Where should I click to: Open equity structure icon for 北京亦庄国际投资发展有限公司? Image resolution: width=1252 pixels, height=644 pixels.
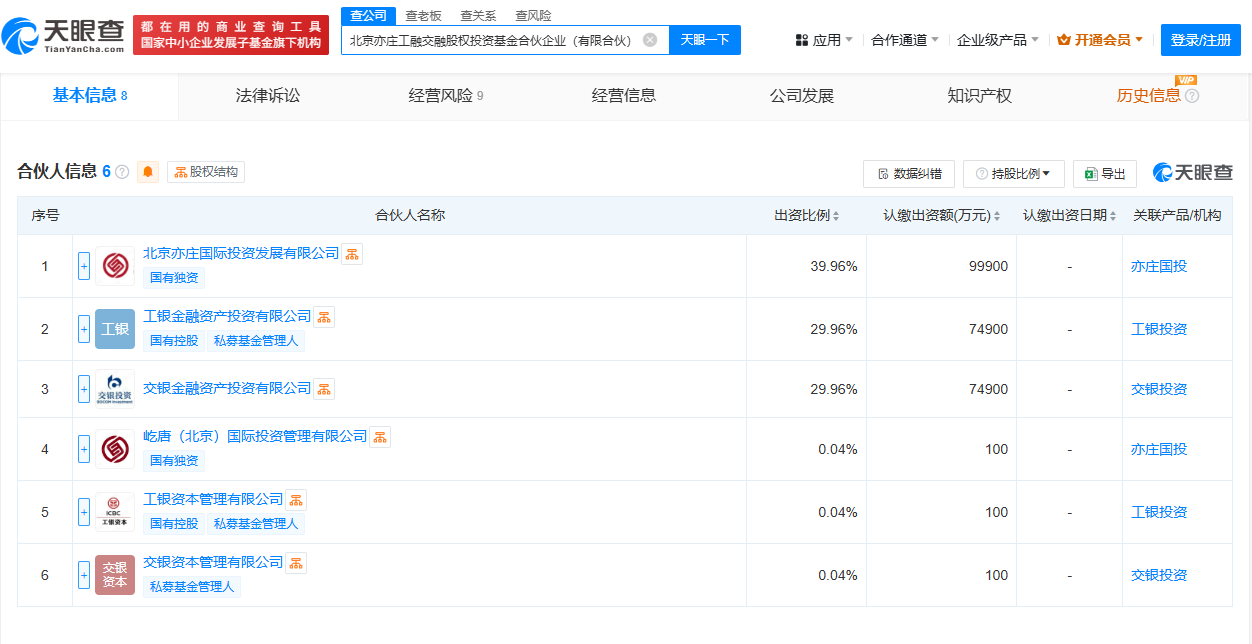pos(352,254)
